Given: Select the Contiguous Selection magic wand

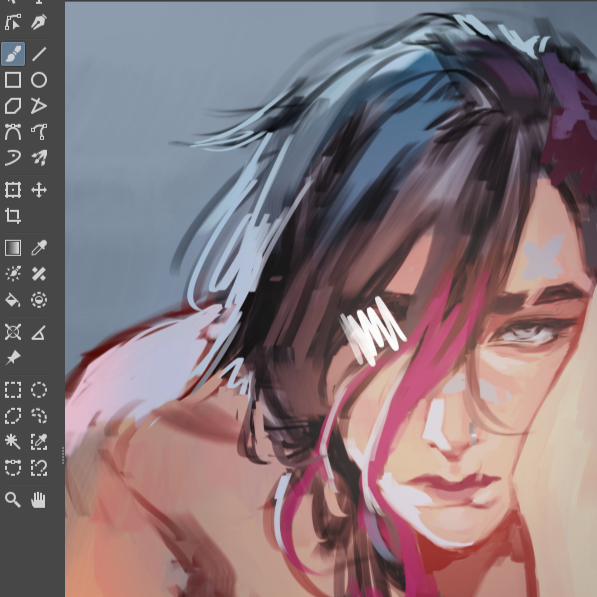Looking at the screenshot, I should click(13, 442).
